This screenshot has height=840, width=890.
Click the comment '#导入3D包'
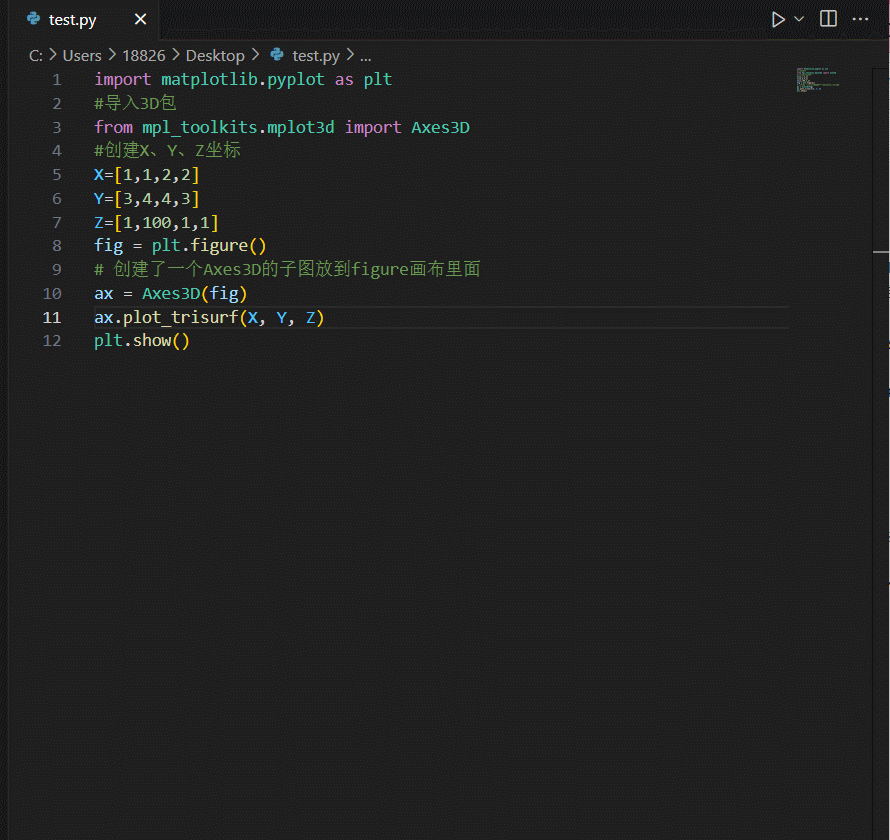pos(135,103)
